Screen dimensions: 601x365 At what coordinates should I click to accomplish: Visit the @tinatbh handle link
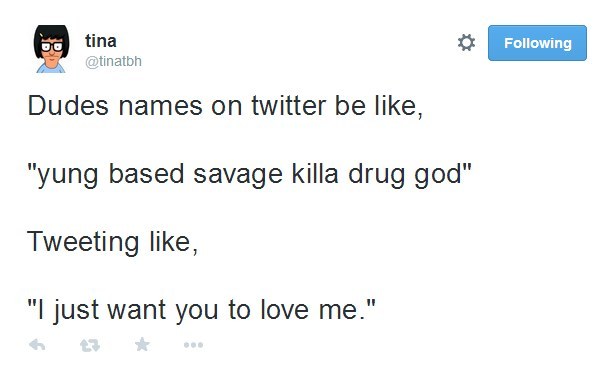tap(113, 61)
